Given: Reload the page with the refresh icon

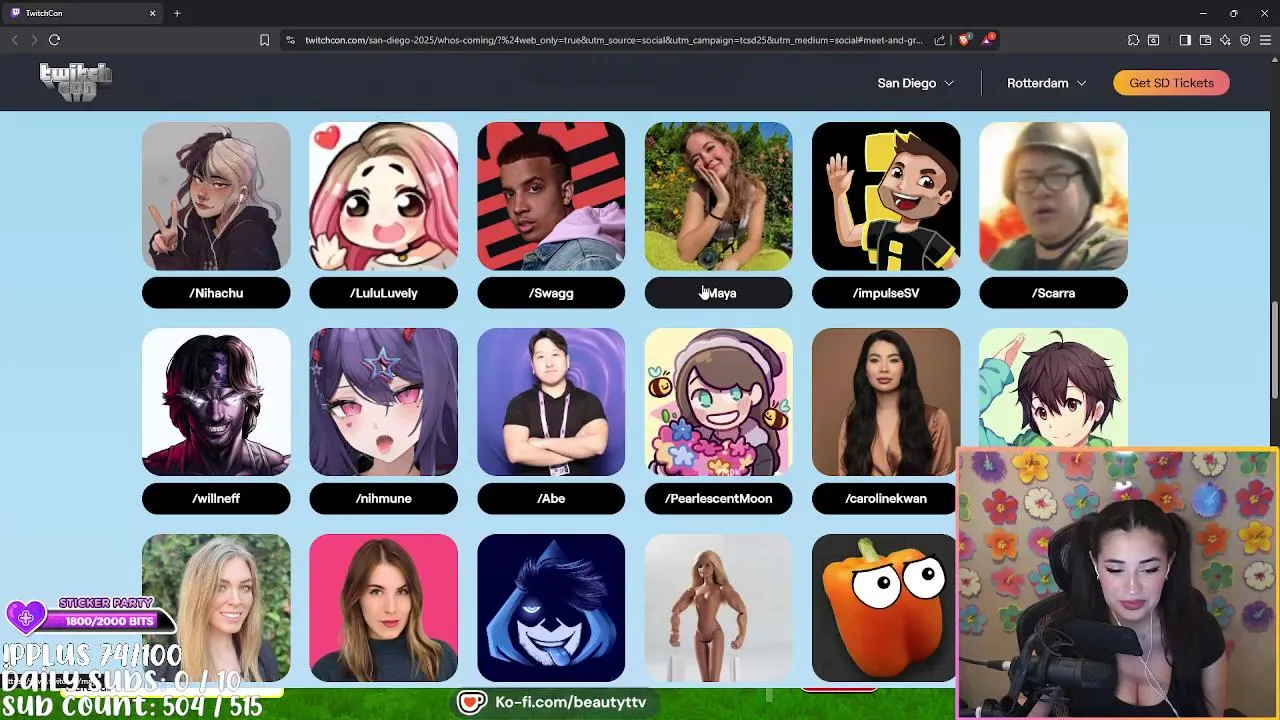Looking at the screenshot, I should tap(55, 40).
